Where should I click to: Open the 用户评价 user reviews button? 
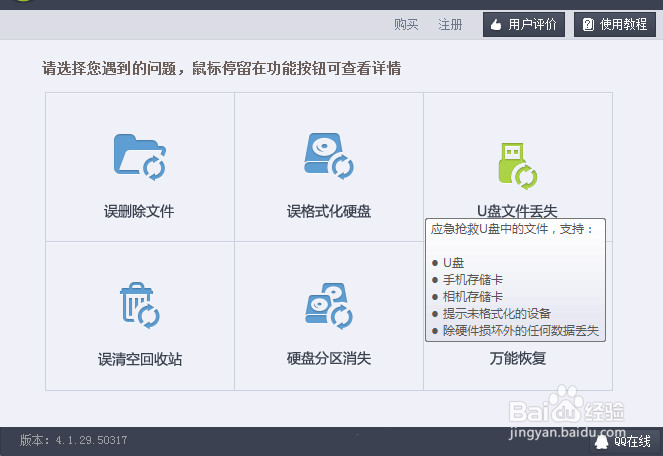524,25
